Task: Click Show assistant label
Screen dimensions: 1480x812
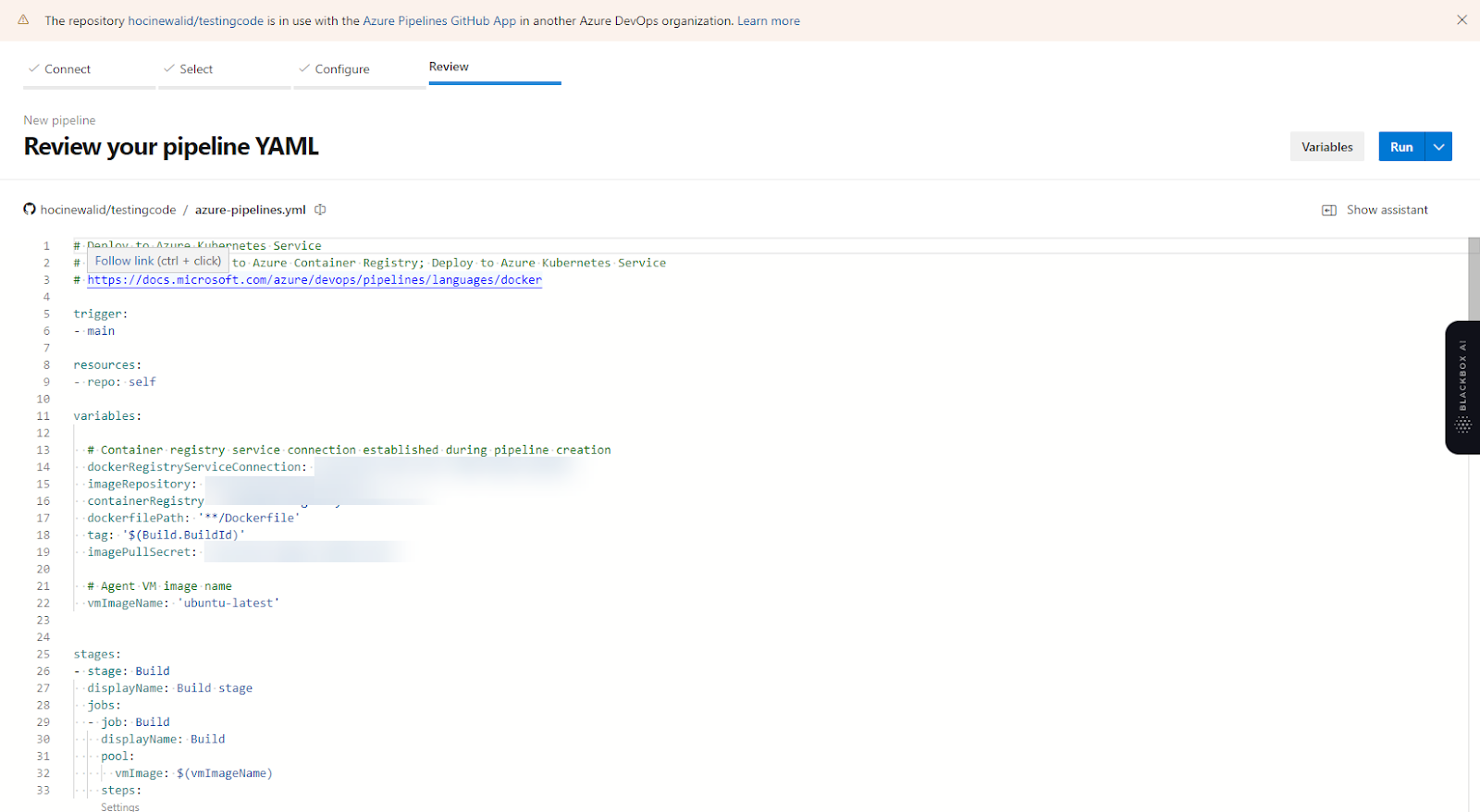Action: [x=1387, y=210]
